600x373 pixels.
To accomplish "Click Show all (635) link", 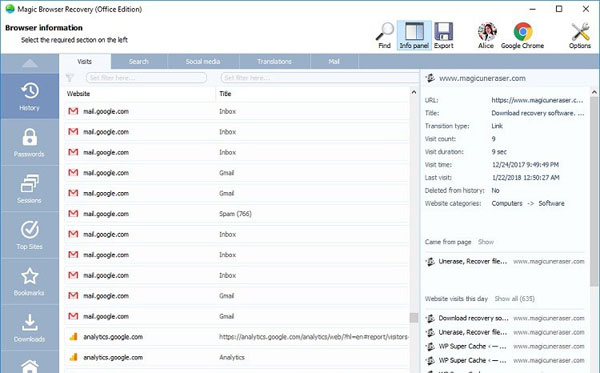I will (514, 299).
